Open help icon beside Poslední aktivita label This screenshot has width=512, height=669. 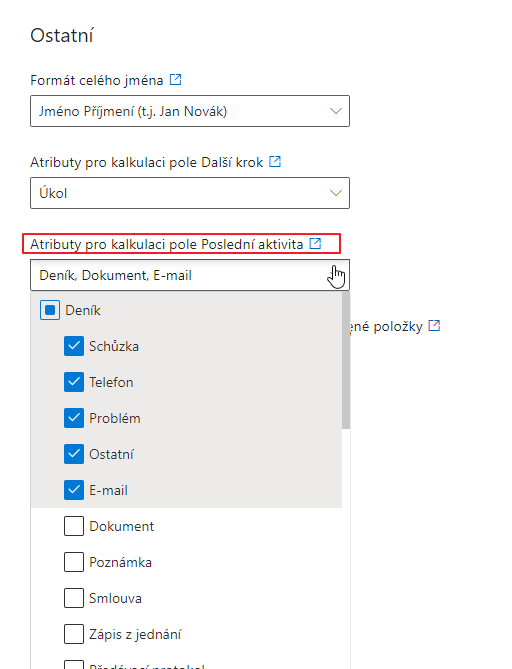tap(315, 243)
